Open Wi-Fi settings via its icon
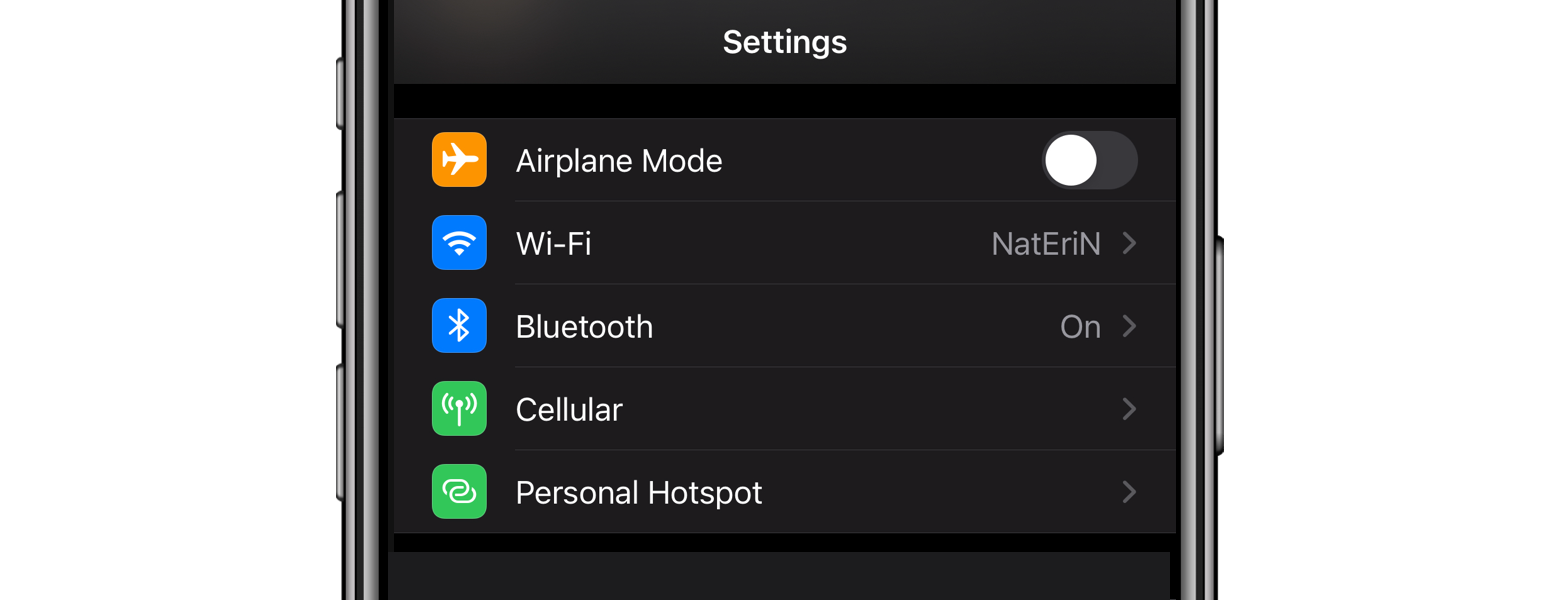1560x600 pixels. click(459, 243)
